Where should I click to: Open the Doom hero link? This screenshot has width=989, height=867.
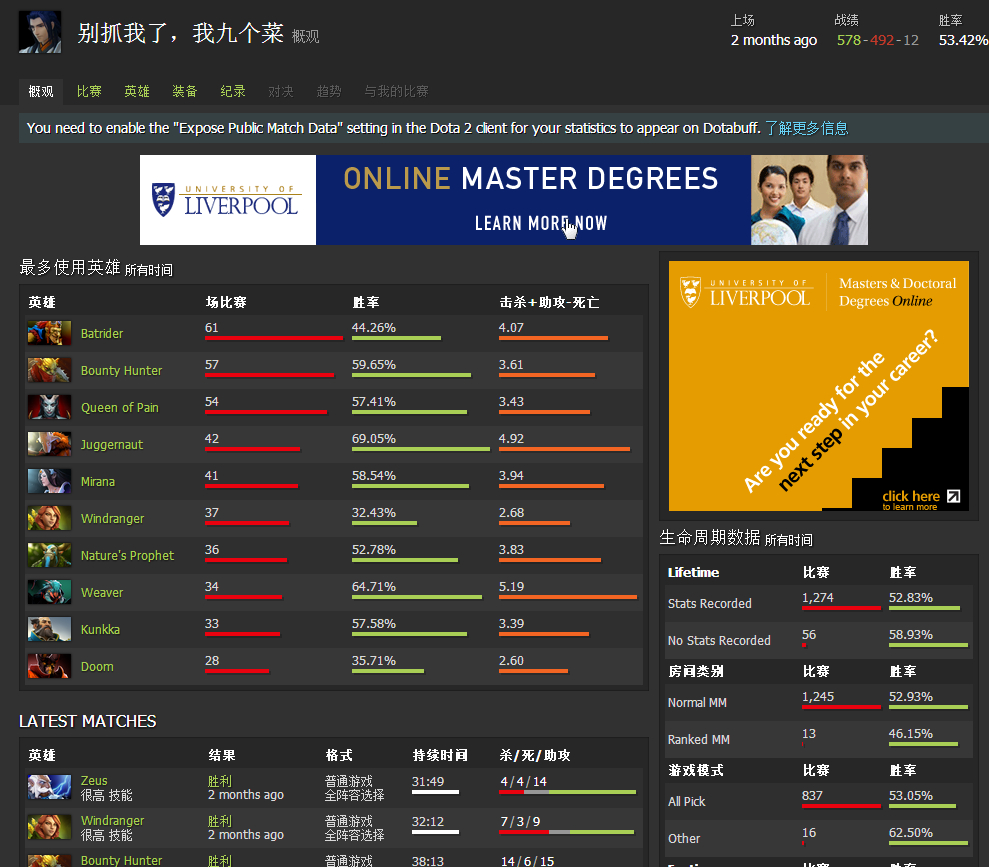coord(97,666)
